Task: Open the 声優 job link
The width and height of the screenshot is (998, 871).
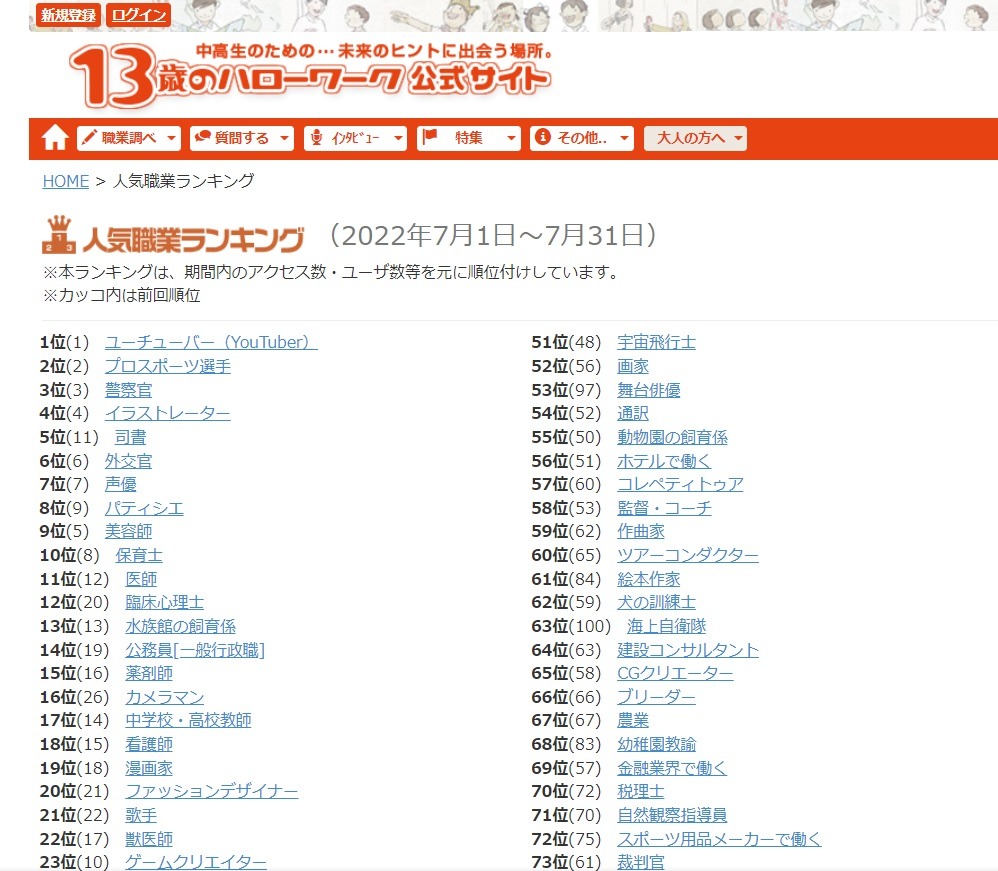Action: (121, 485)
